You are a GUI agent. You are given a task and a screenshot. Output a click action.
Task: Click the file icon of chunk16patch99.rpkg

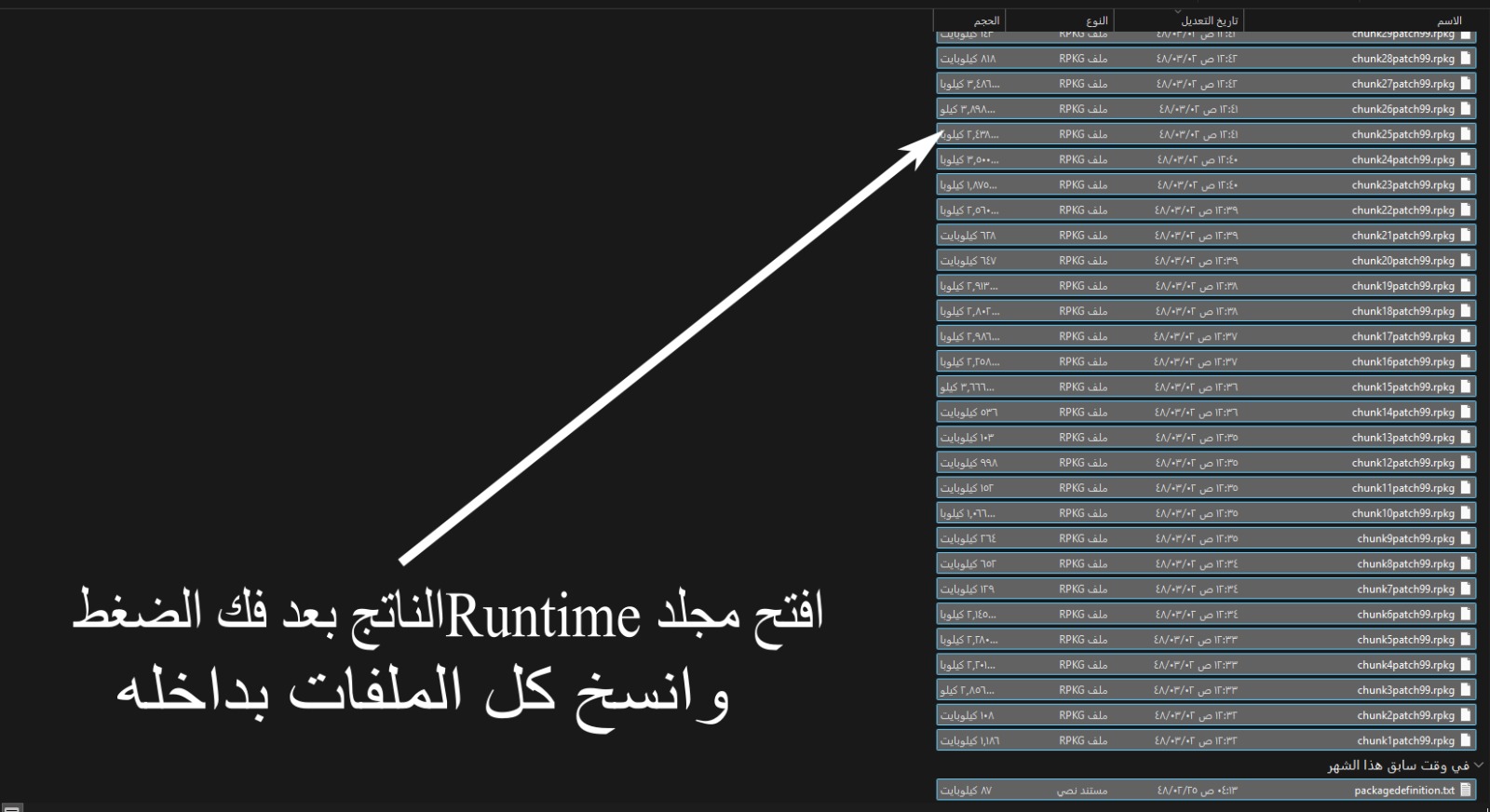coord(1467,361)
